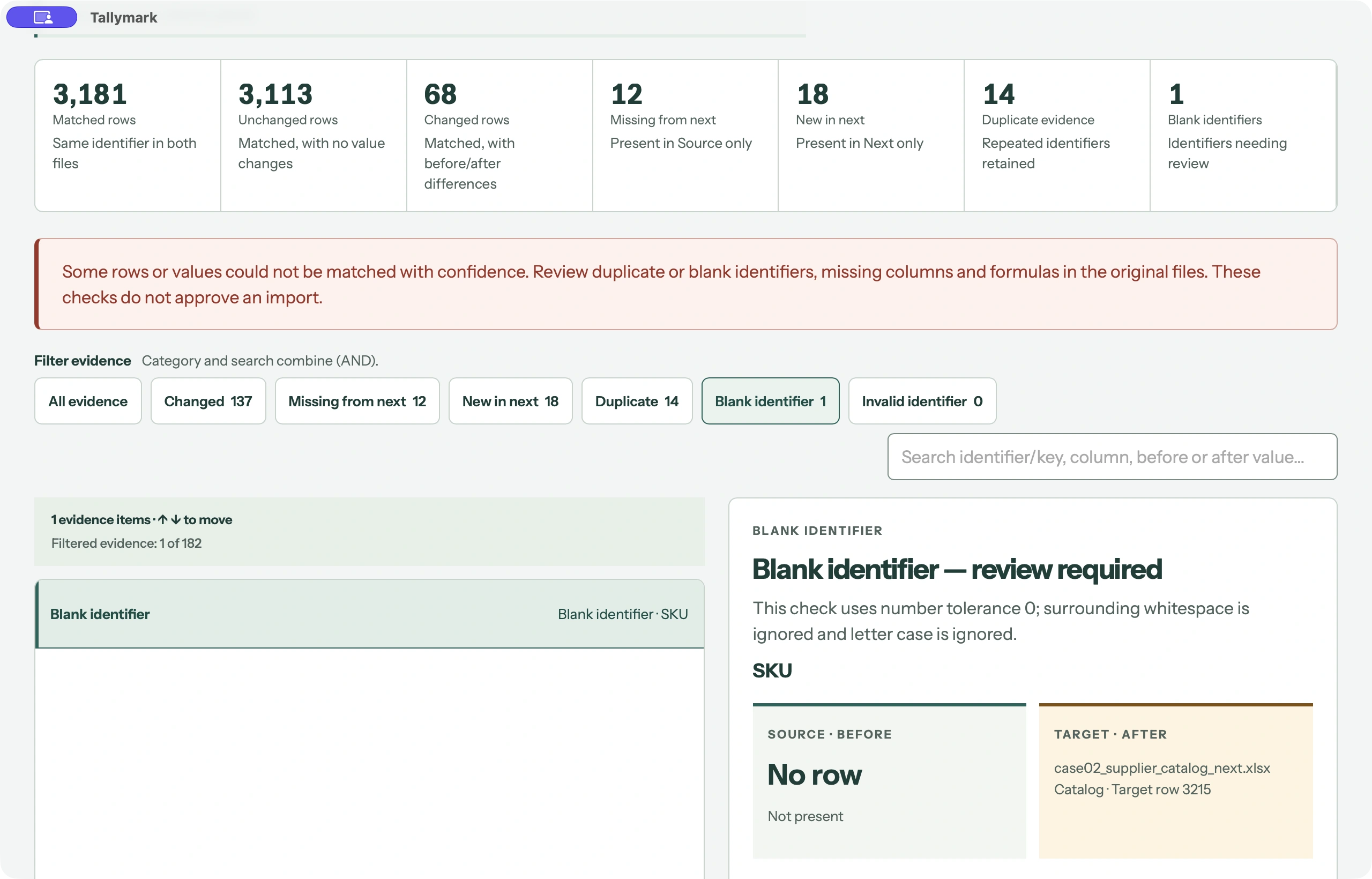This screenshot has height=879, width=1372.
Task: Click the red unmatched rows warning banner
Action: pyautogui.click(x=685, y=284)
